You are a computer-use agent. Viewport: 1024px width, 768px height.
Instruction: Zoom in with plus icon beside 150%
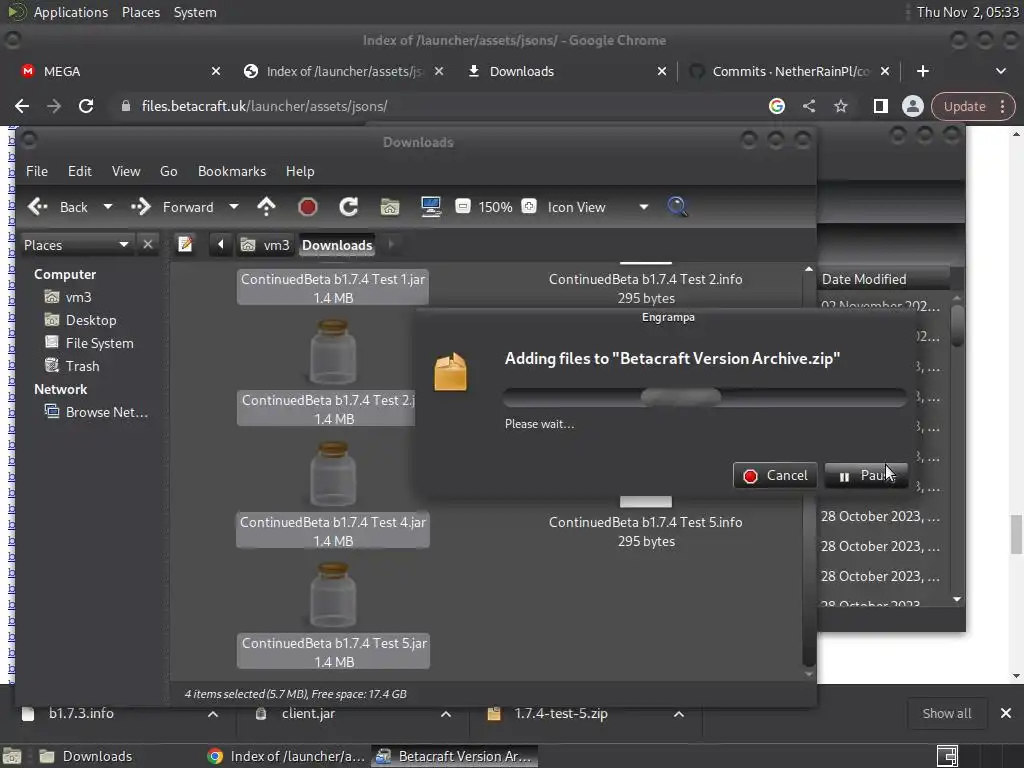529,206
